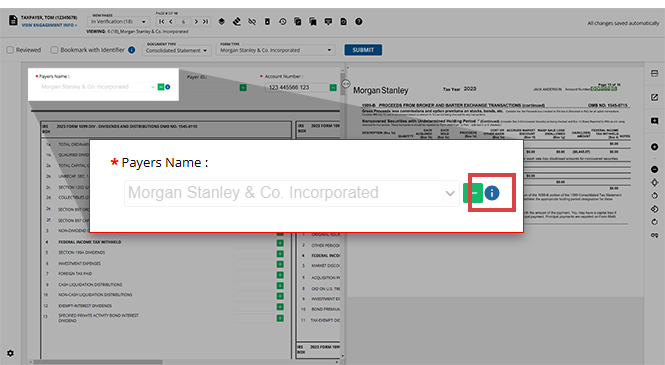Open the View Engagement Info link
This screenshot has height=365, width=665.
(x=49, y=25)
